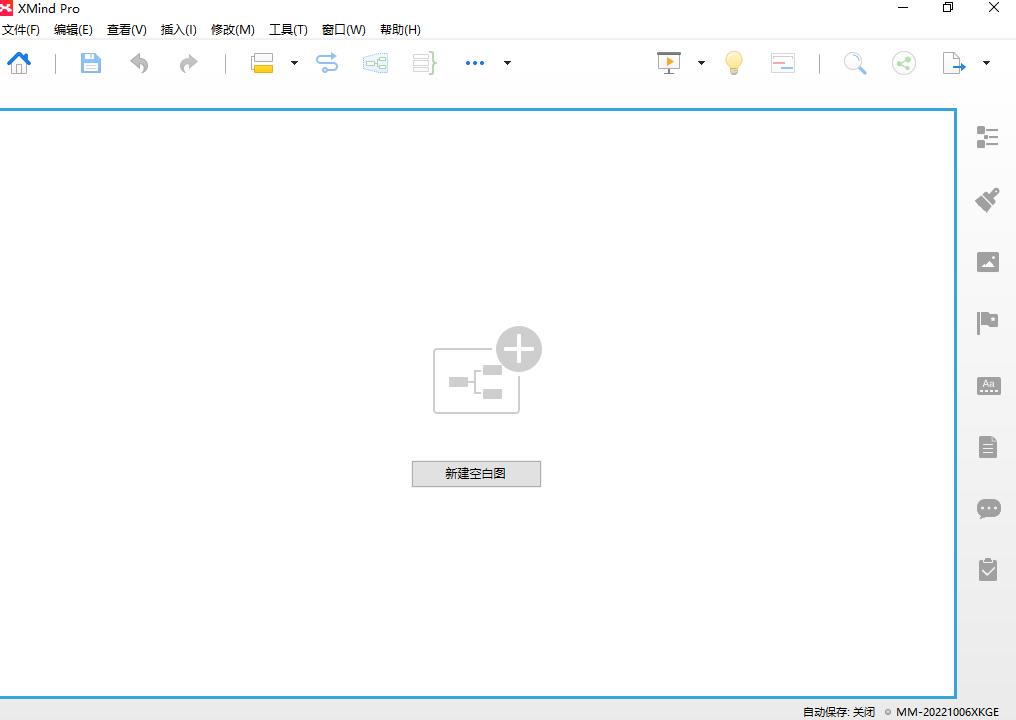The image size is (1016, 720).
Task: Open the Markers flag panel
Action: pyautogui.click(x=988, y=322)
